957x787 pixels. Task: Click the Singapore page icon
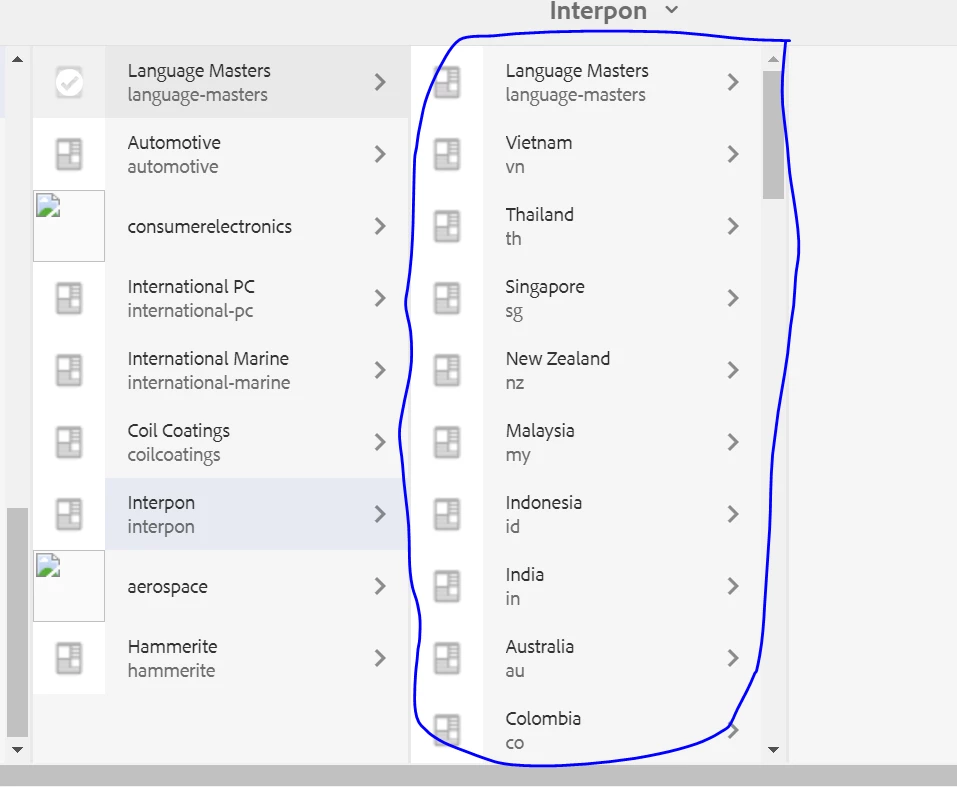point(447,298)
